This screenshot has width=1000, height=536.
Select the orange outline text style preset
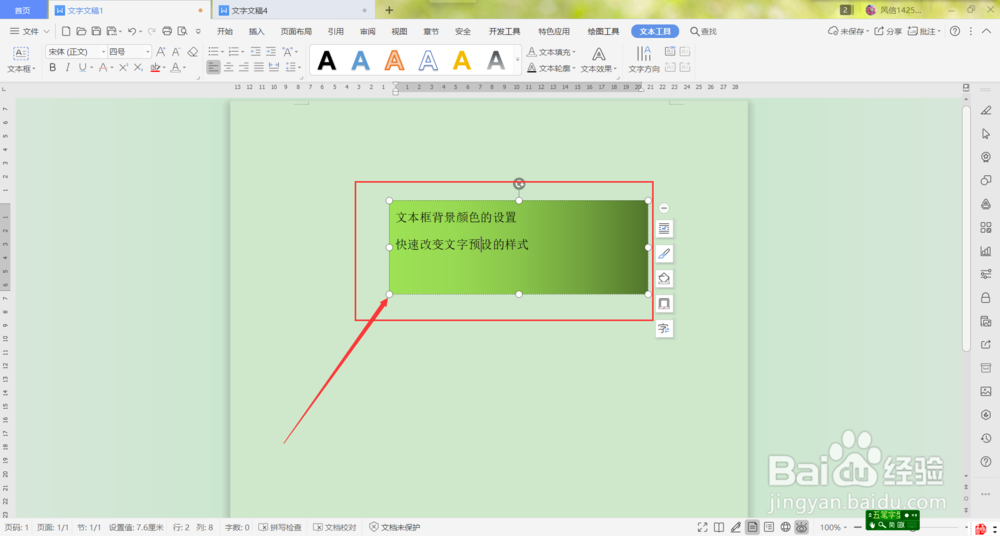[x=395, y=60]
